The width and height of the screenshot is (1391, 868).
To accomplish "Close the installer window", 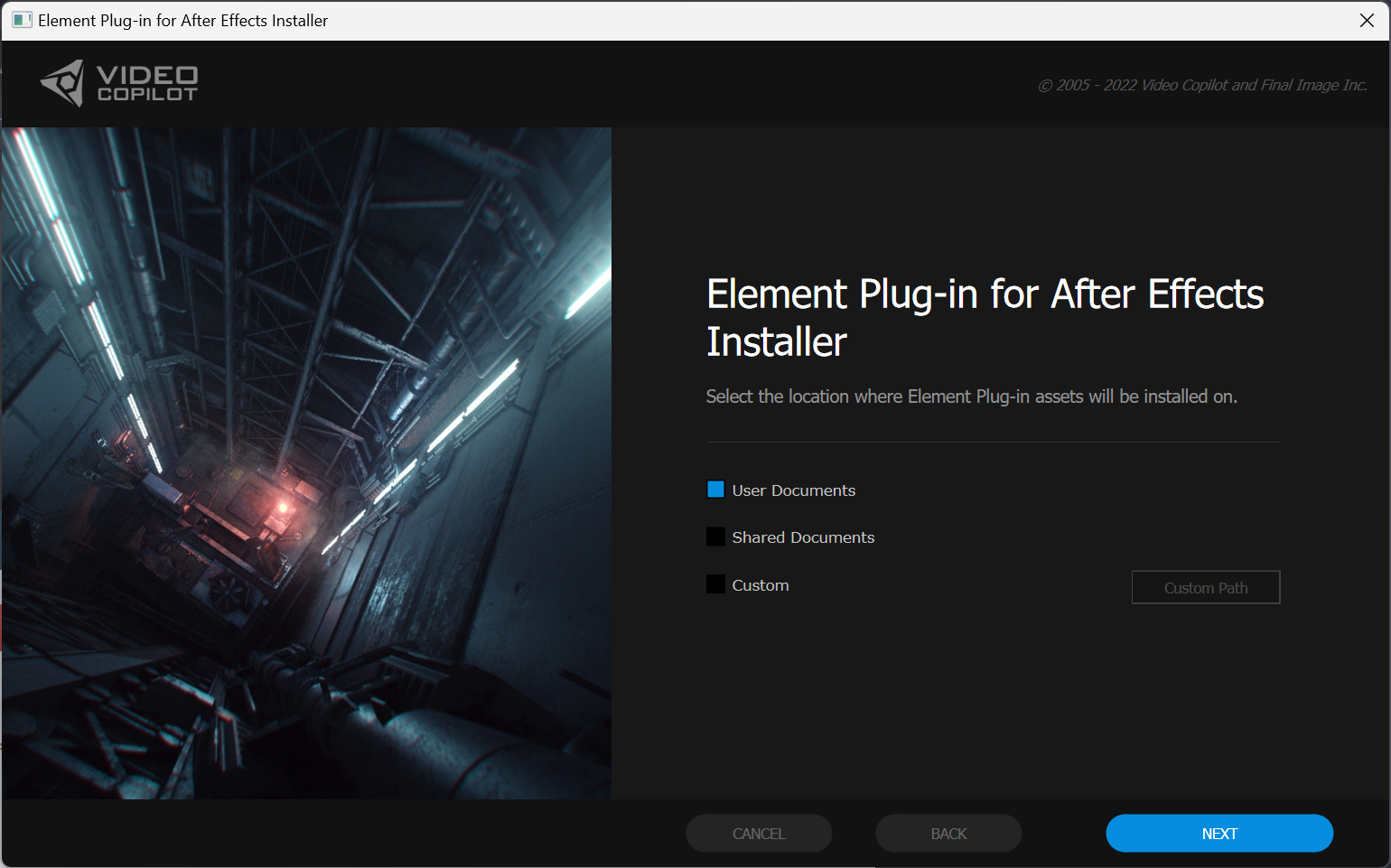I will (x=1367, y=20).
